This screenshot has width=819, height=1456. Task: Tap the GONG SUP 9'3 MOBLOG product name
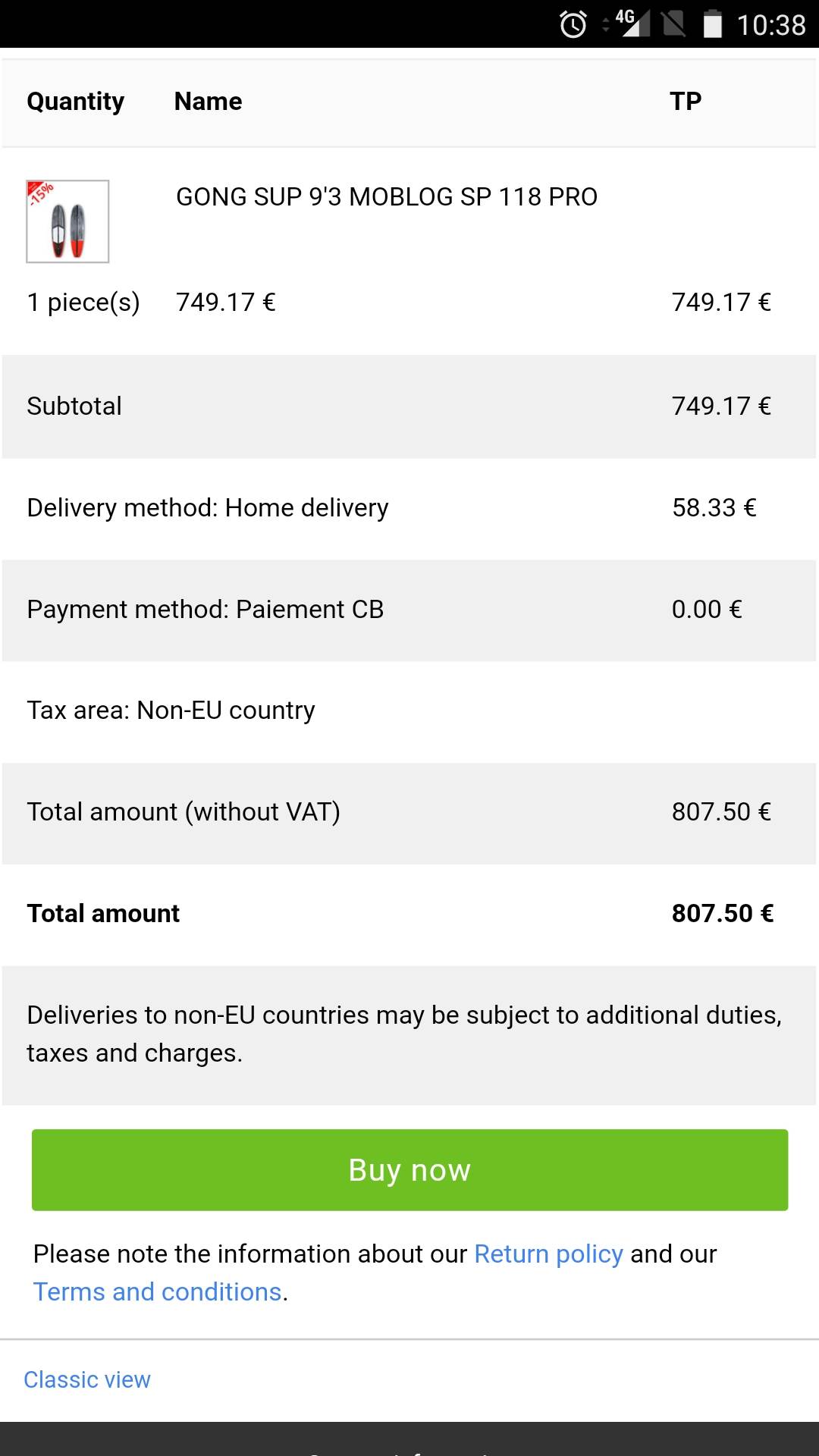coord(387,197)
